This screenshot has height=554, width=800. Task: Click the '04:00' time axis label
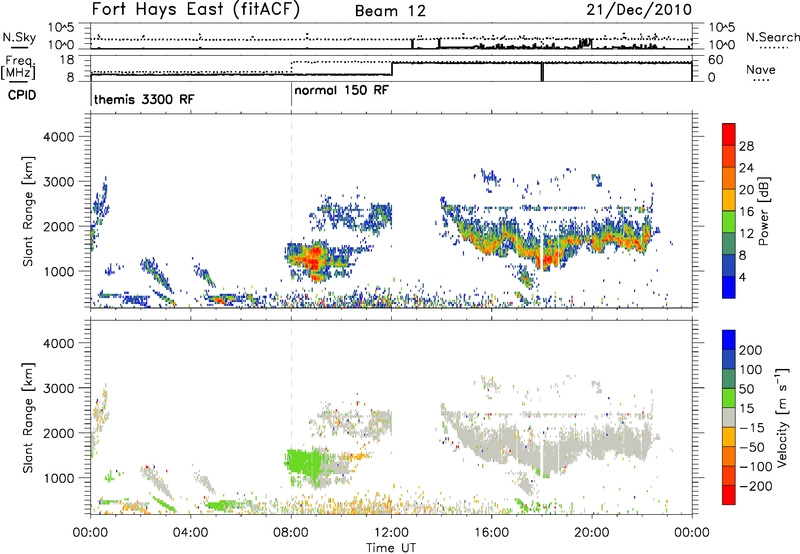pos(191,533)
